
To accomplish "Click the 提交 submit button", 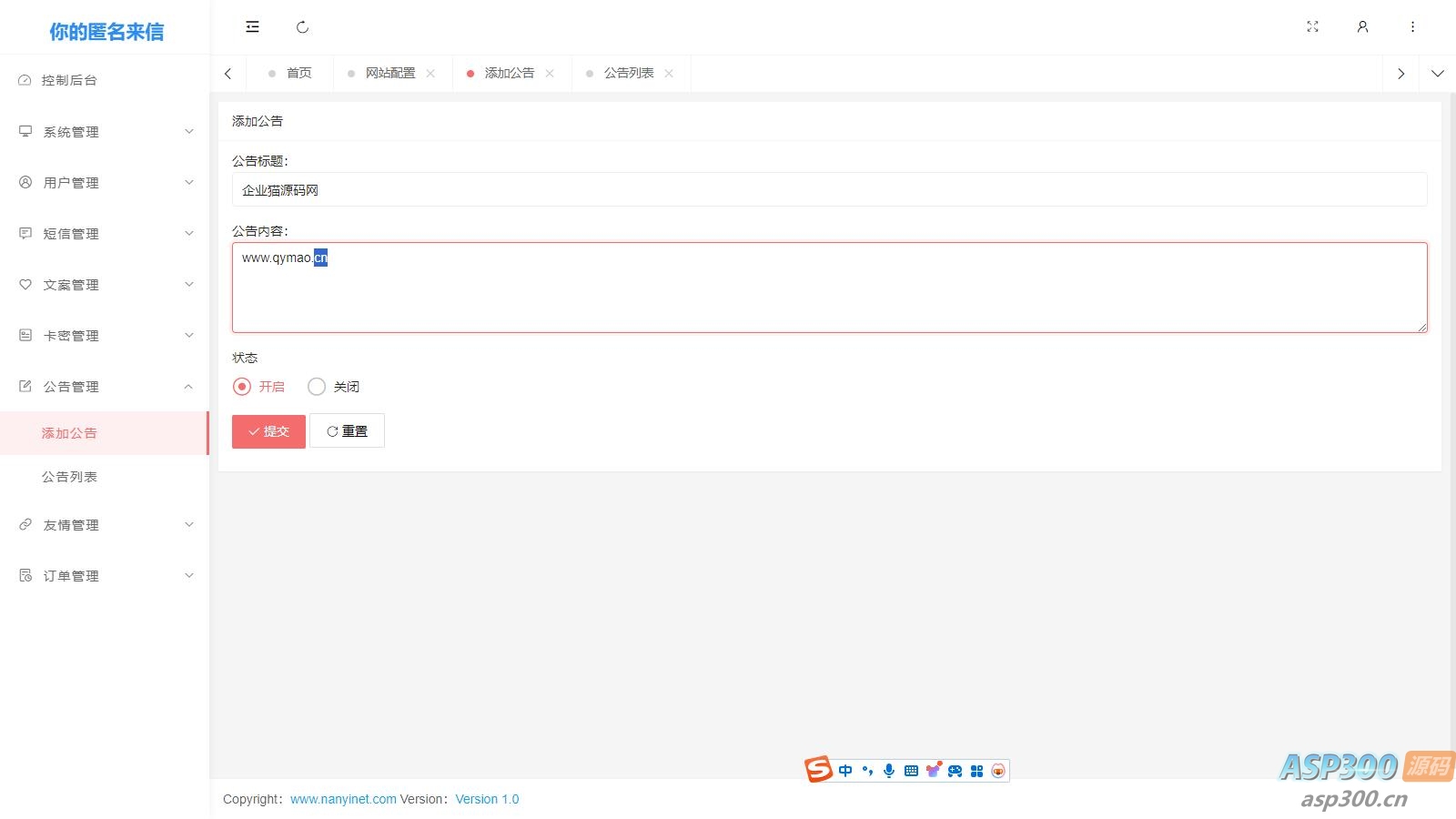I will click(268, 431).
